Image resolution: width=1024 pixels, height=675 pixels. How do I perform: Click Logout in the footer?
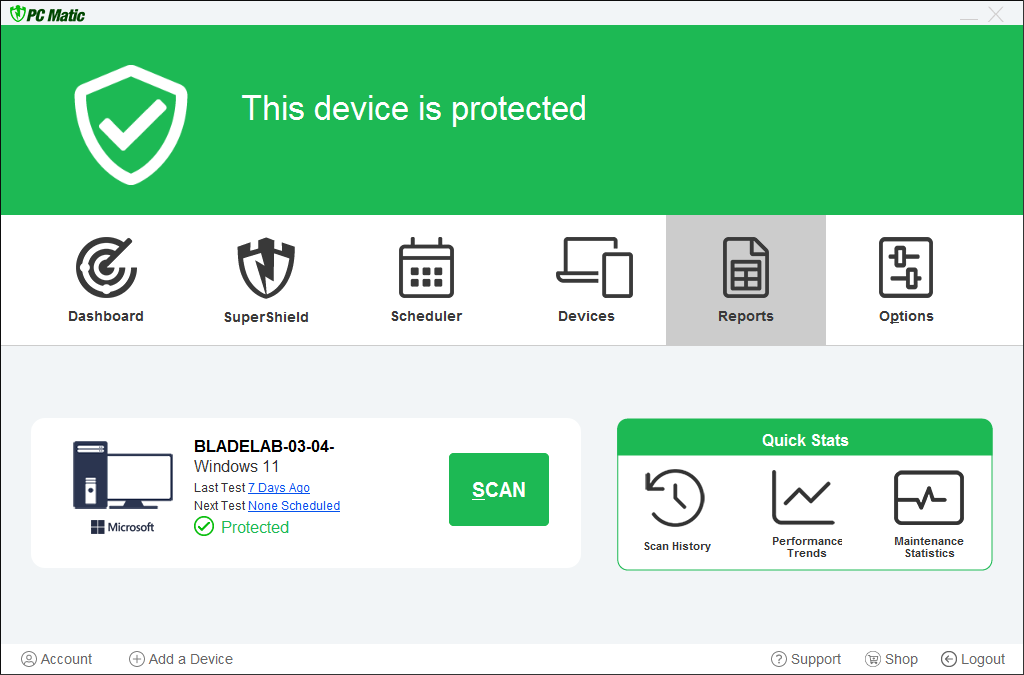point(973,659)
